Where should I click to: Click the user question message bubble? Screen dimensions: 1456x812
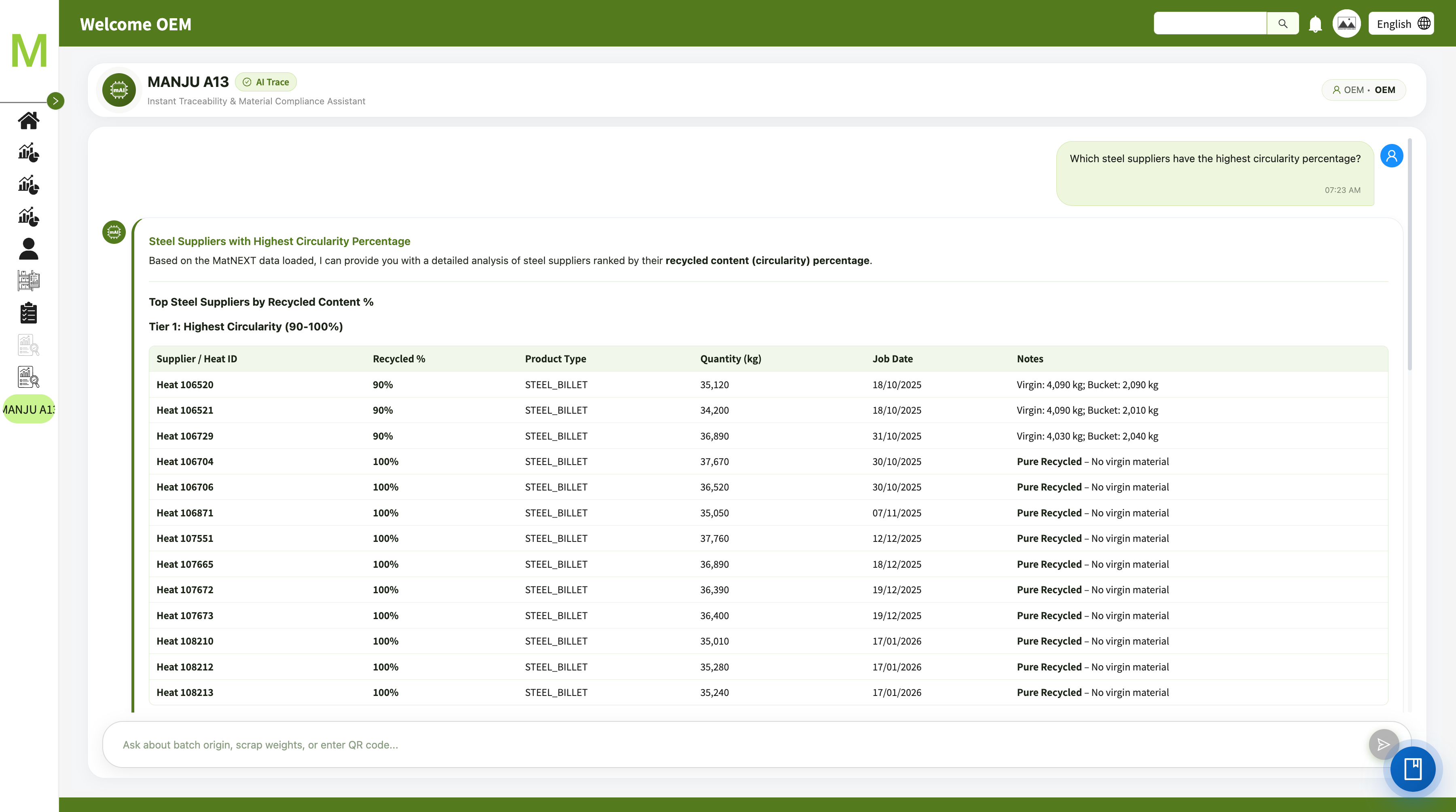[x=1215, y=173]
